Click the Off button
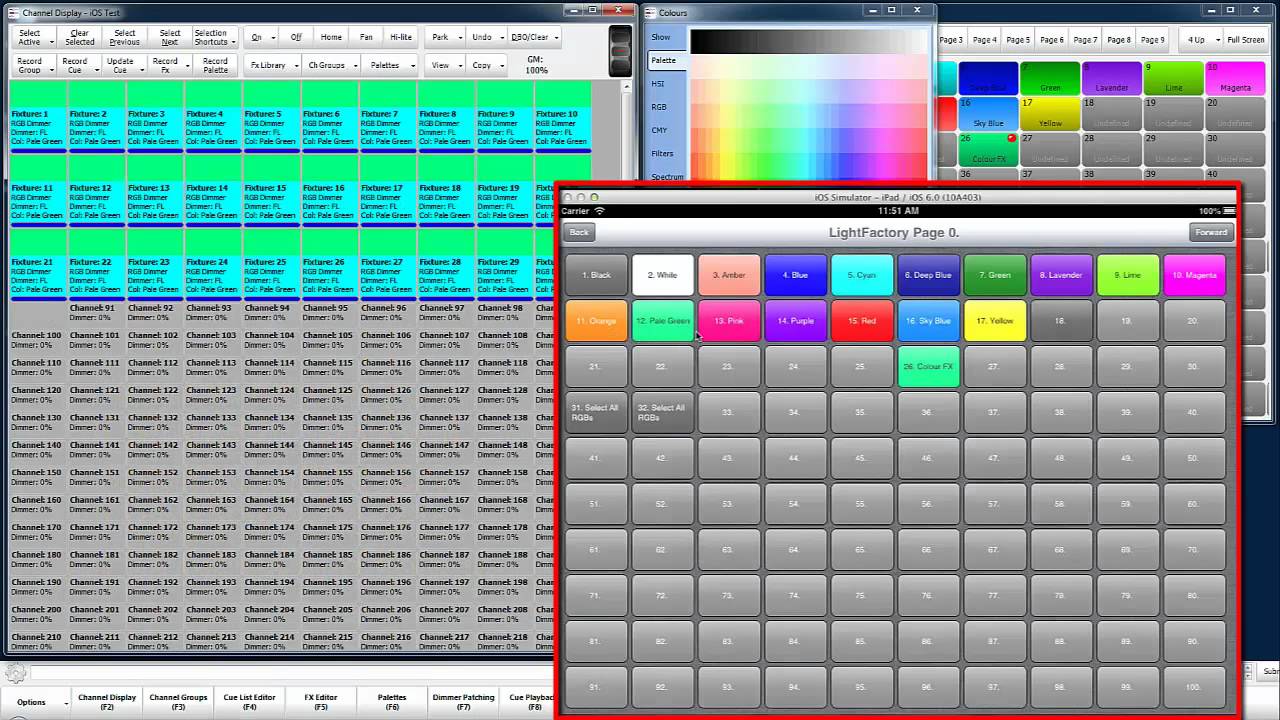Image resolution: width=1280 pixels, height=720 pixels. point(296,37)
